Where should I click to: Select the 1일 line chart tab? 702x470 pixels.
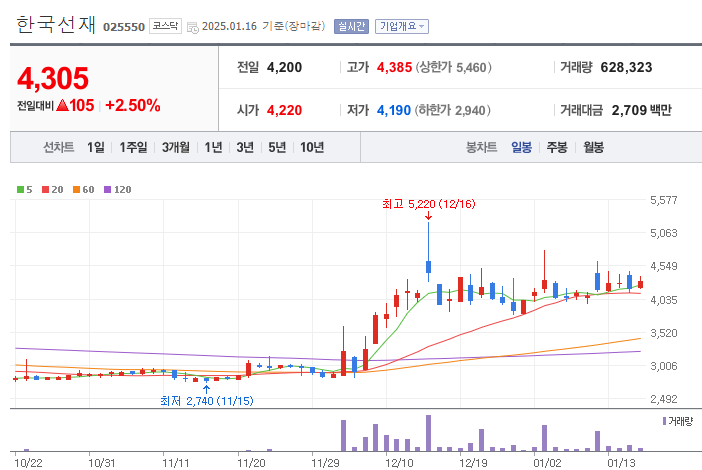point(96,147)
